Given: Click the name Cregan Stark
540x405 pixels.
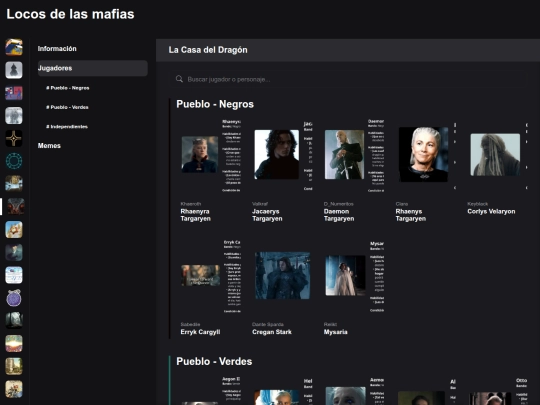Looking at the screenshot, I should (272, 332).
